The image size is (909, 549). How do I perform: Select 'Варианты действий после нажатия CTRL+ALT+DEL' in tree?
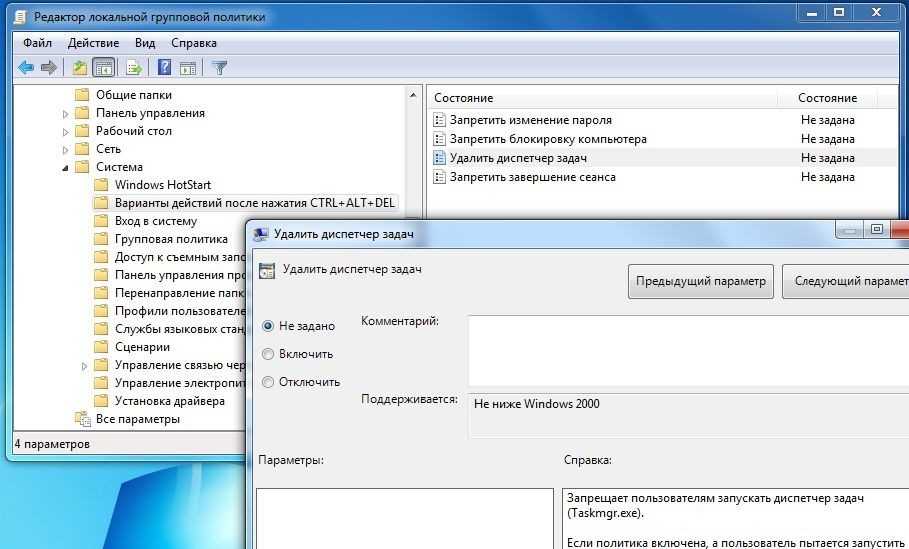254,203
